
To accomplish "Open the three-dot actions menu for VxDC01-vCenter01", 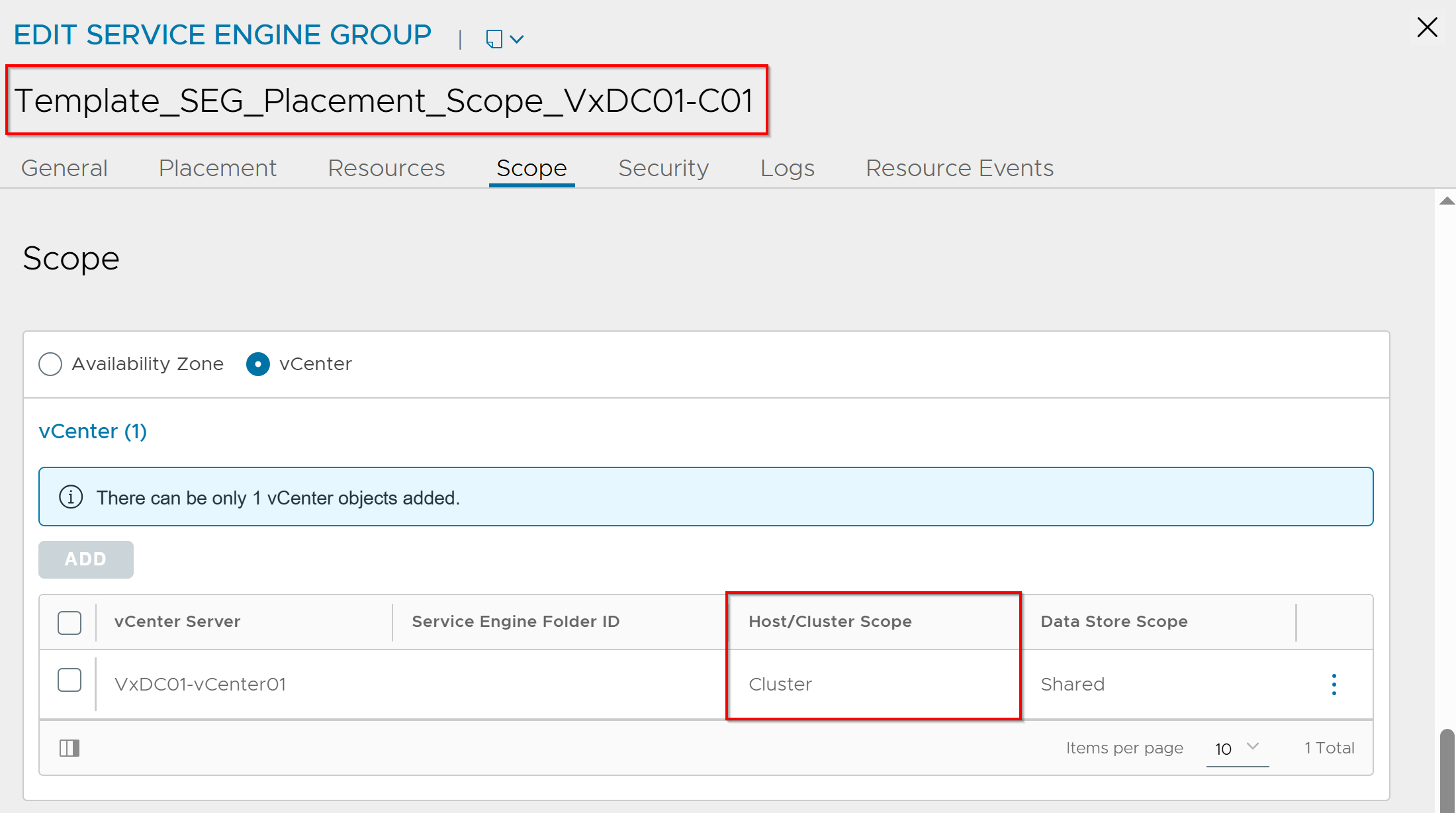I will tap(1334, 684).
